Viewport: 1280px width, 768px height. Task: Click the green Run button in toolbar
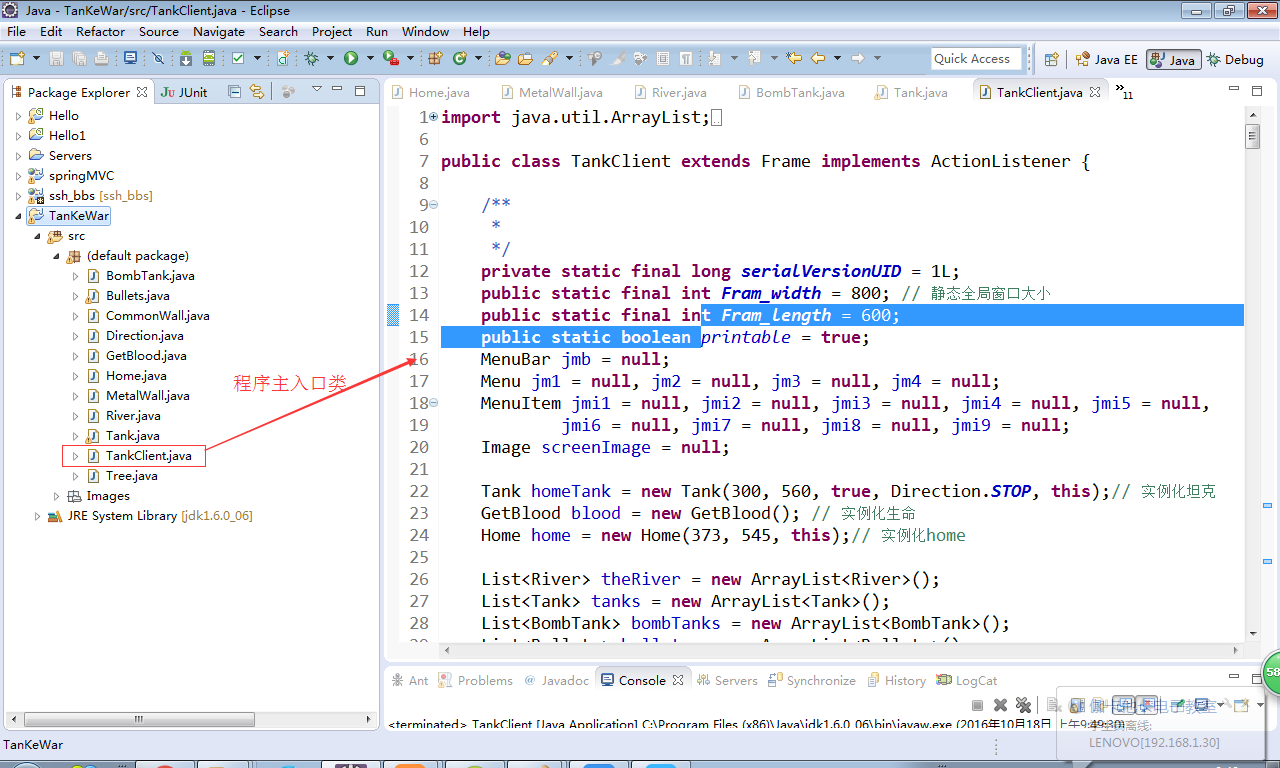[351, 58]
